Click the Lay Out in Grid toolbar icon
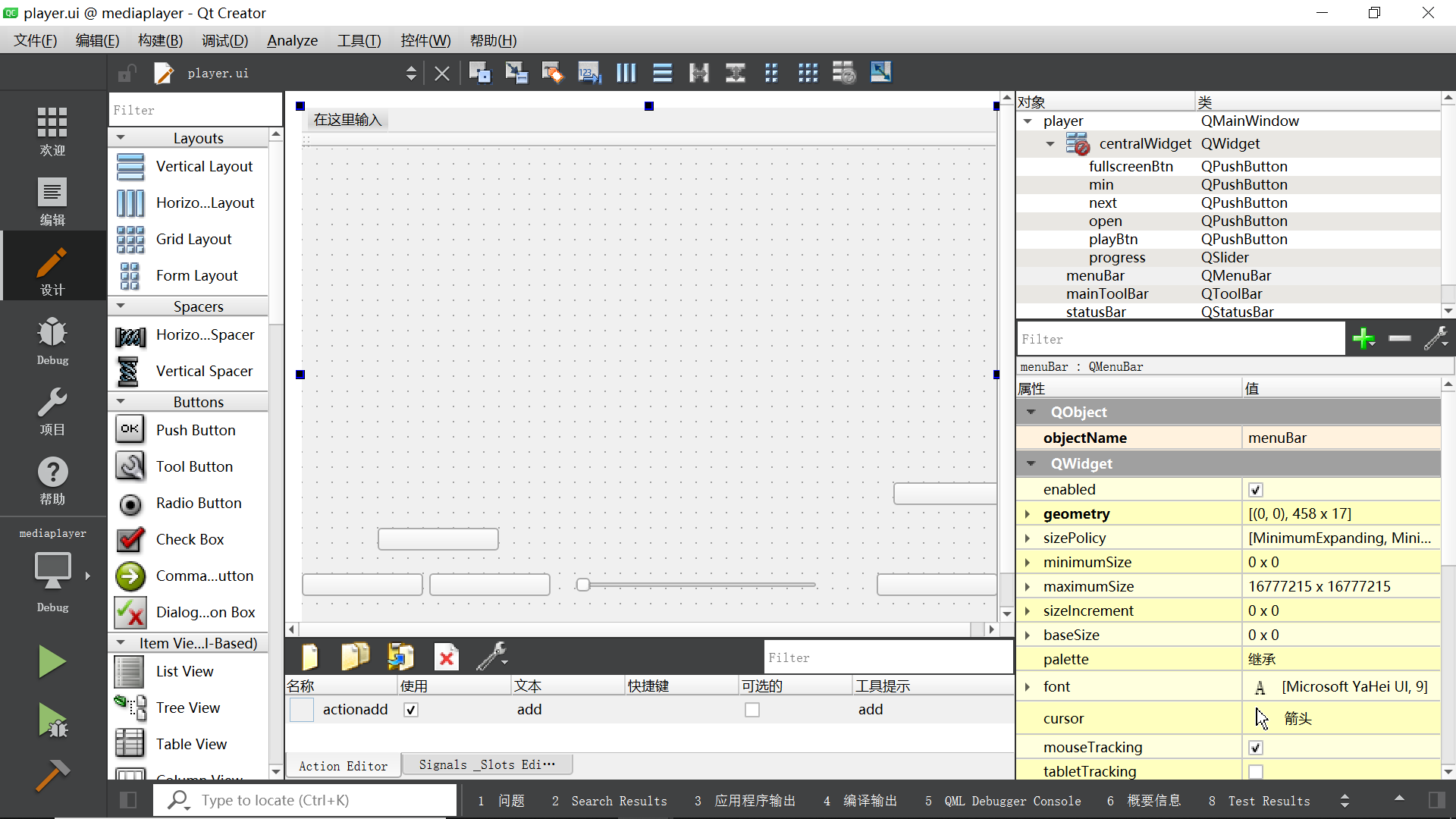 click(808, 73)
